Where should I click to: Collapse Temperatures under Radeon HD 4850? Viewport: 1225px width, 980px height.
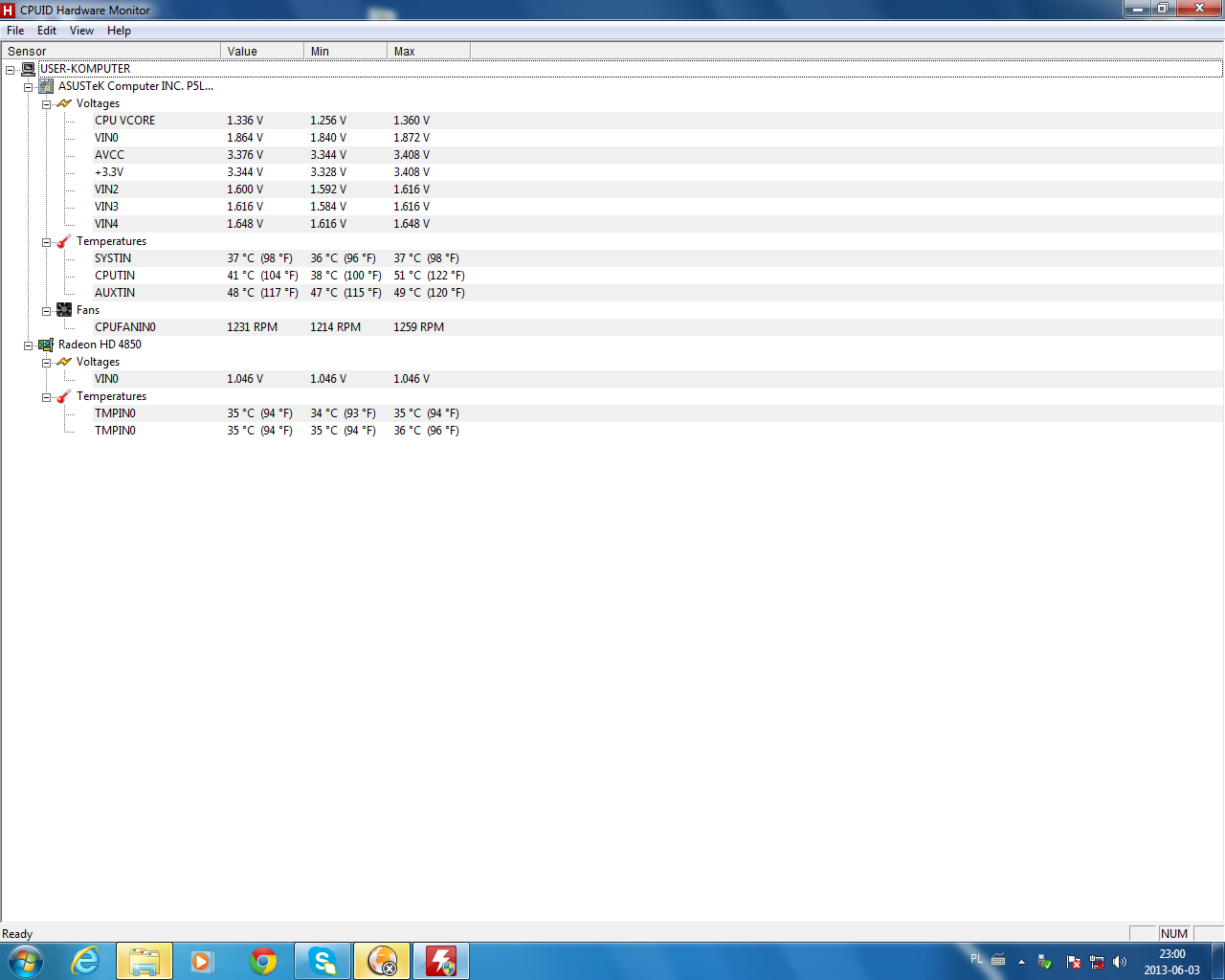coord(46,396)
